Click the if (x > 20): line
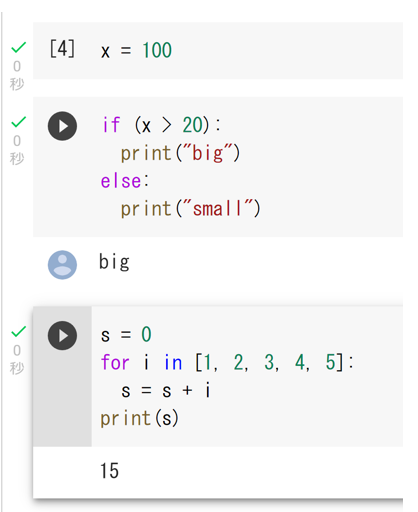 (x=161, y=125)
